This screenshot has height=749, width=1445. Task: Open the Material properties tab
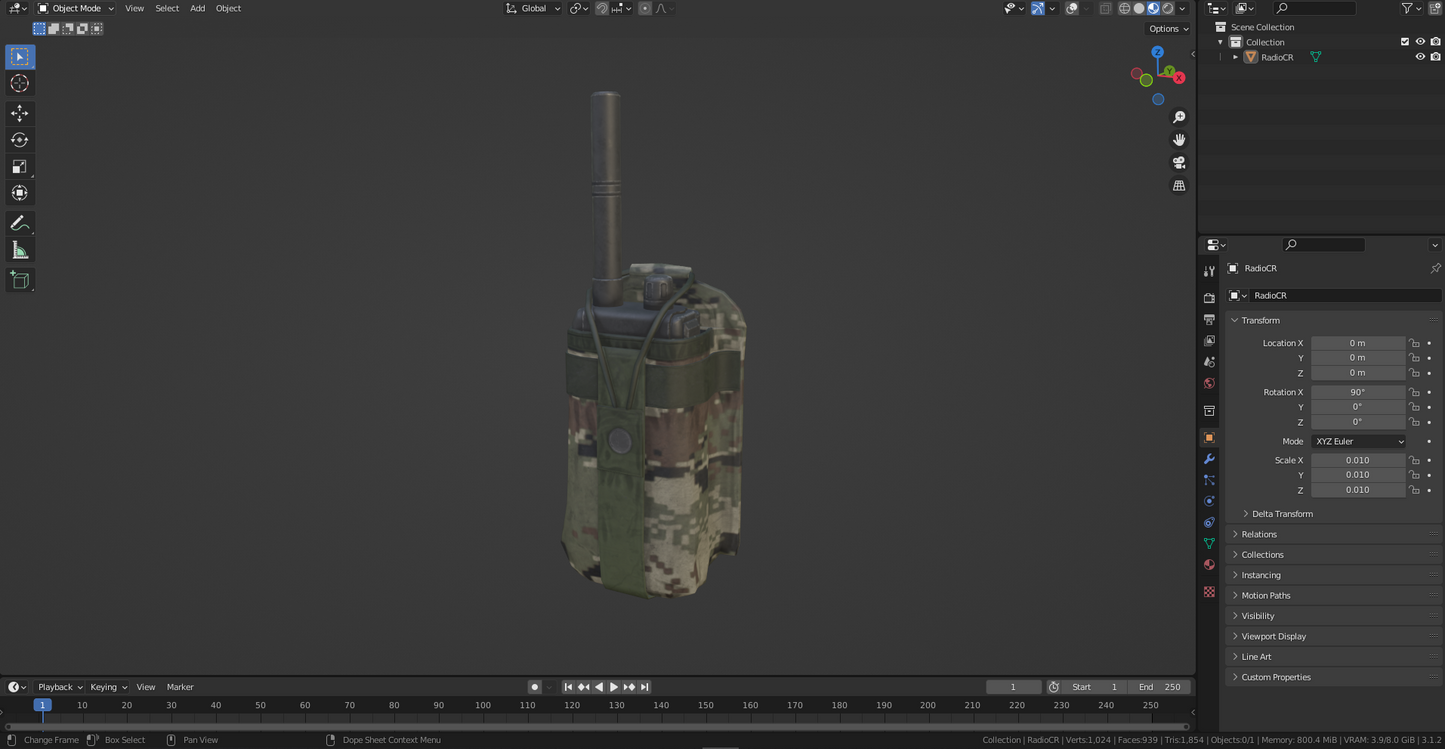coord(1209,565)
